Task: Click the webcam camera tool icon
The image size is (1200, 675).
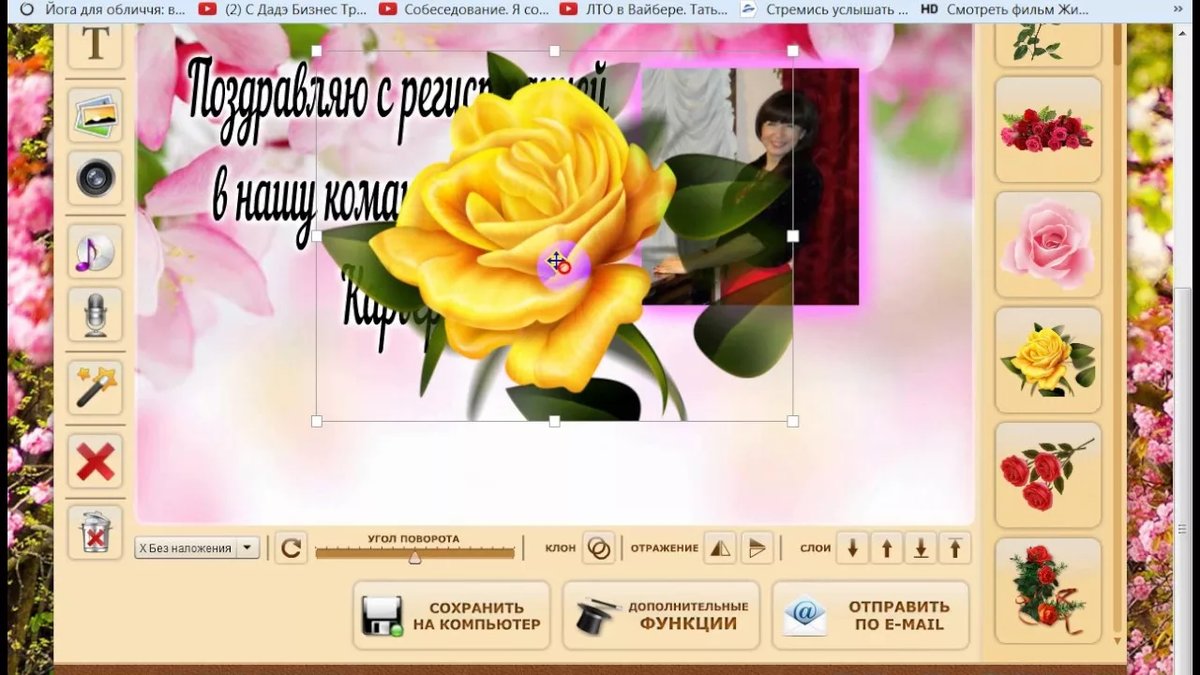Action: [x=95, y=179]
